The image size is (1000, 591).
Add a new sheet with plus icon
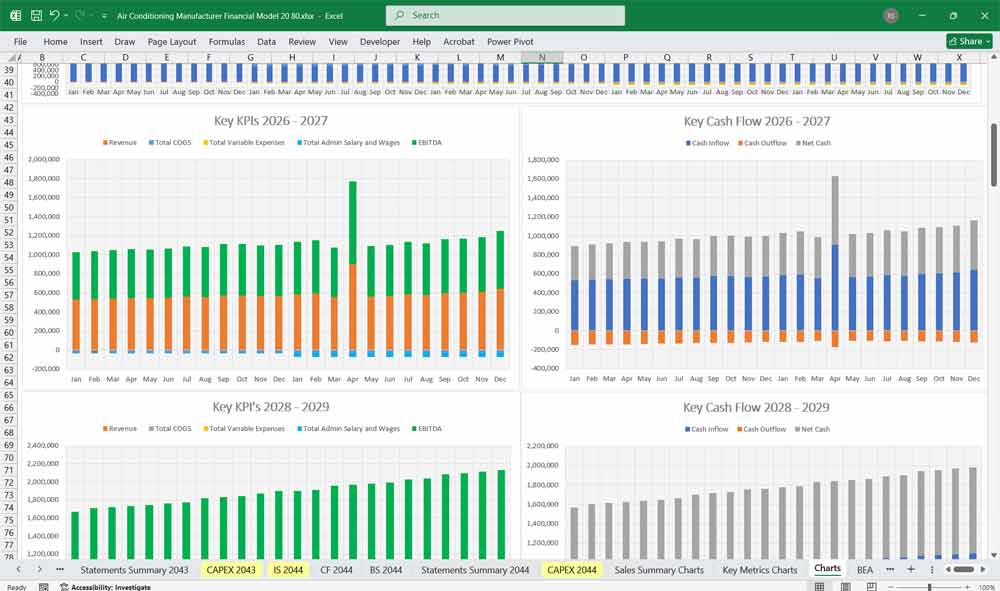pos(910,569)
